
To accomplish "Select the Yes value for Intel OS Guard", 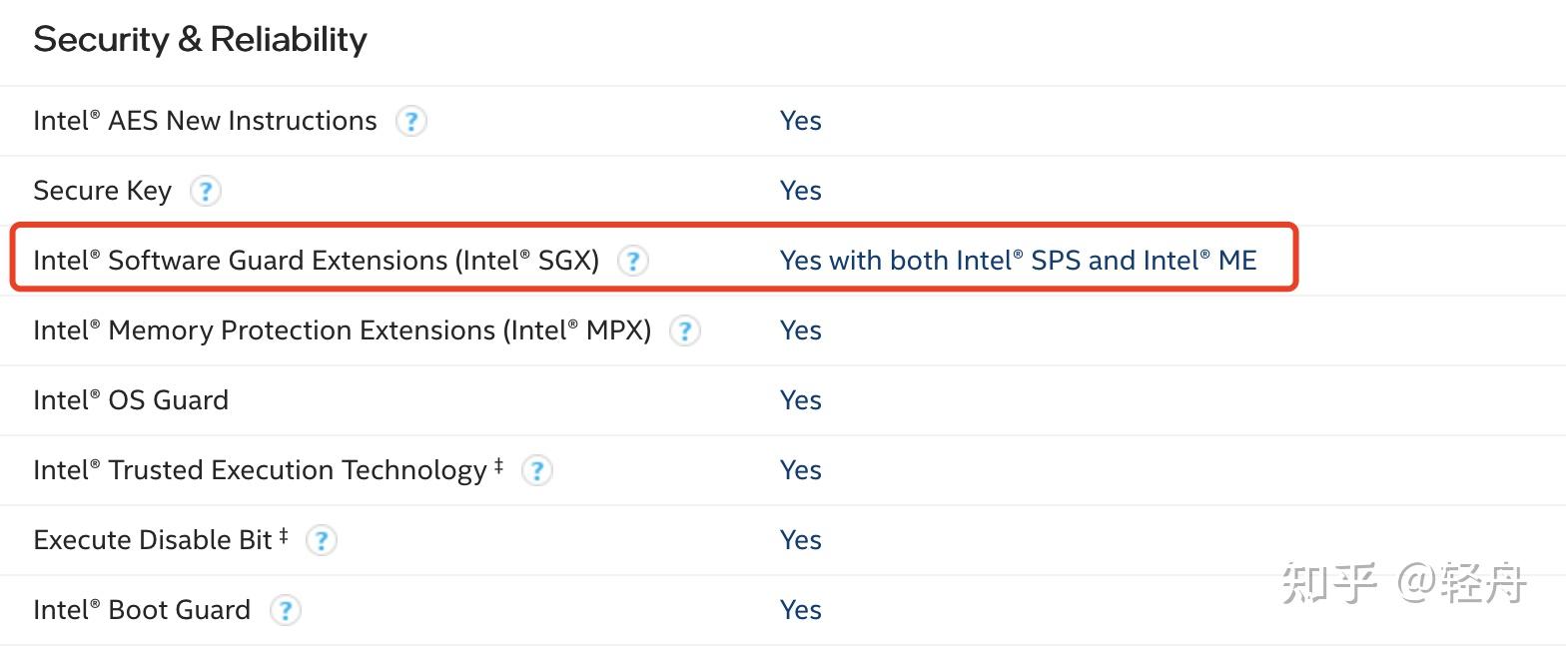I will (800, 399).
